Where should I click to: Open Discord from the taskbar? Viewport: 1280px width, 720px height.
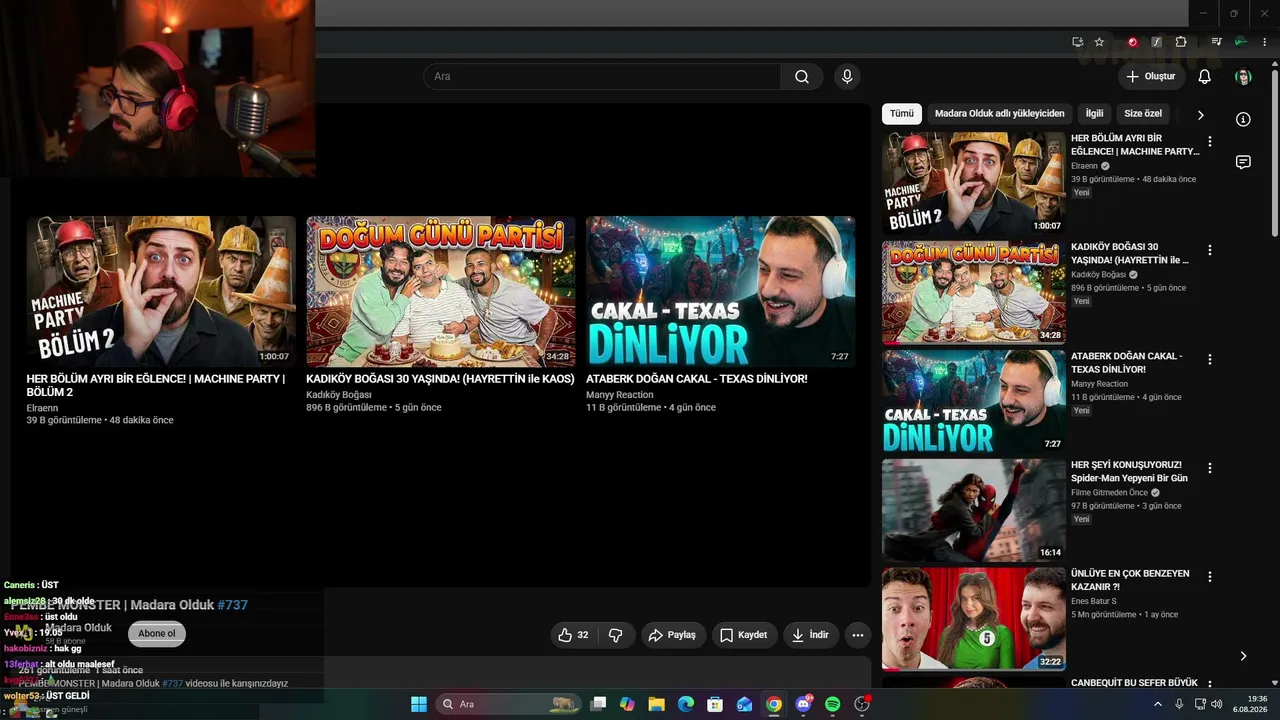803,704
